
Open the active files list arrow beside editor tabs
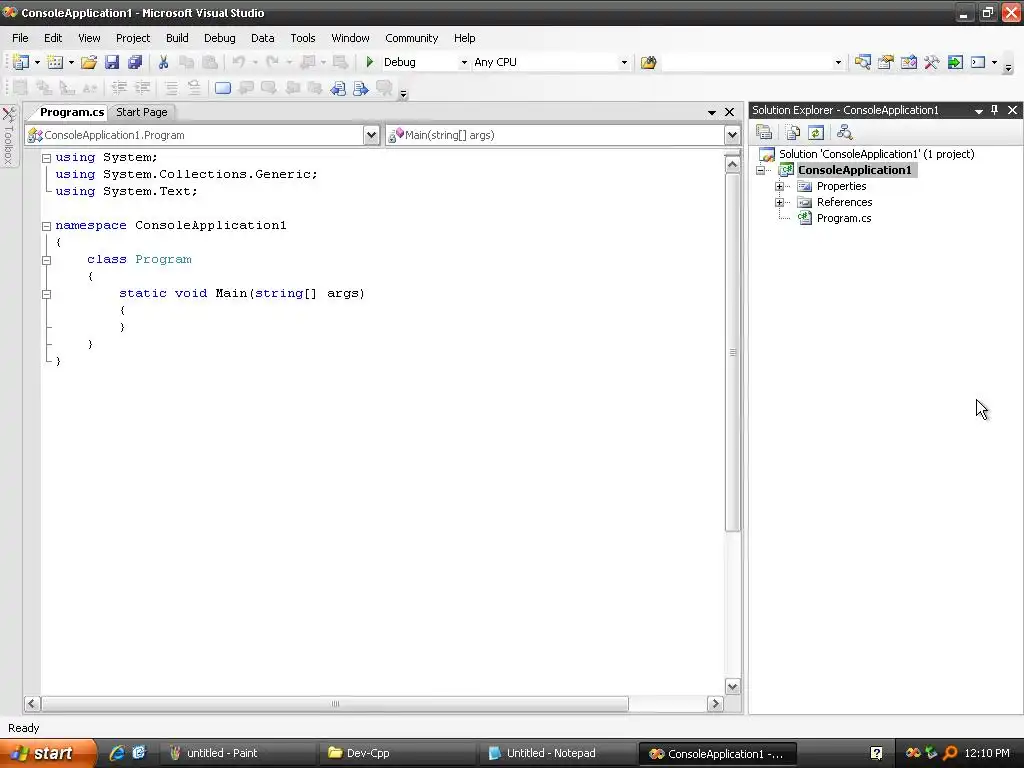tap(712, 112)
